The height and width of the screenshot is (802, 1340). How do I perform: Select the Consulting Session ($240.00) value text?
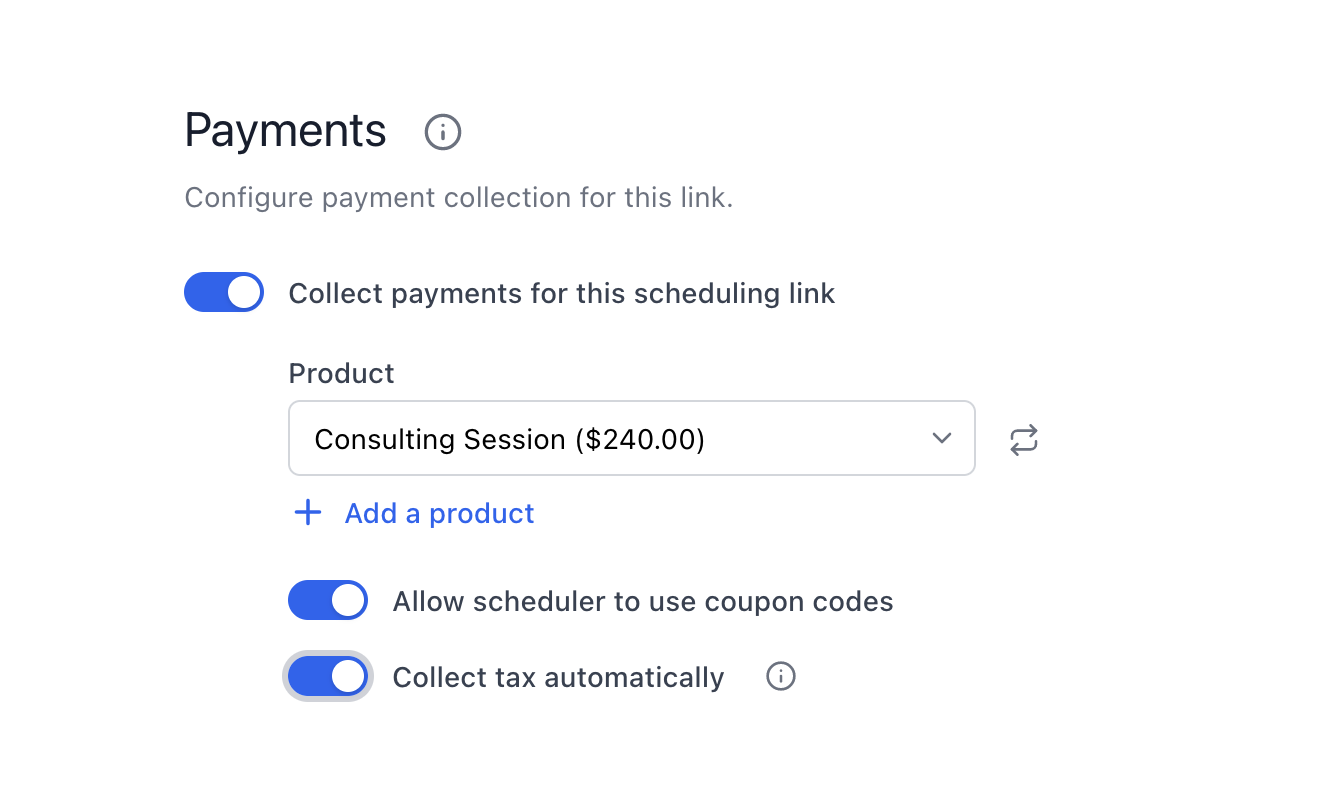(x=510, y=440)
